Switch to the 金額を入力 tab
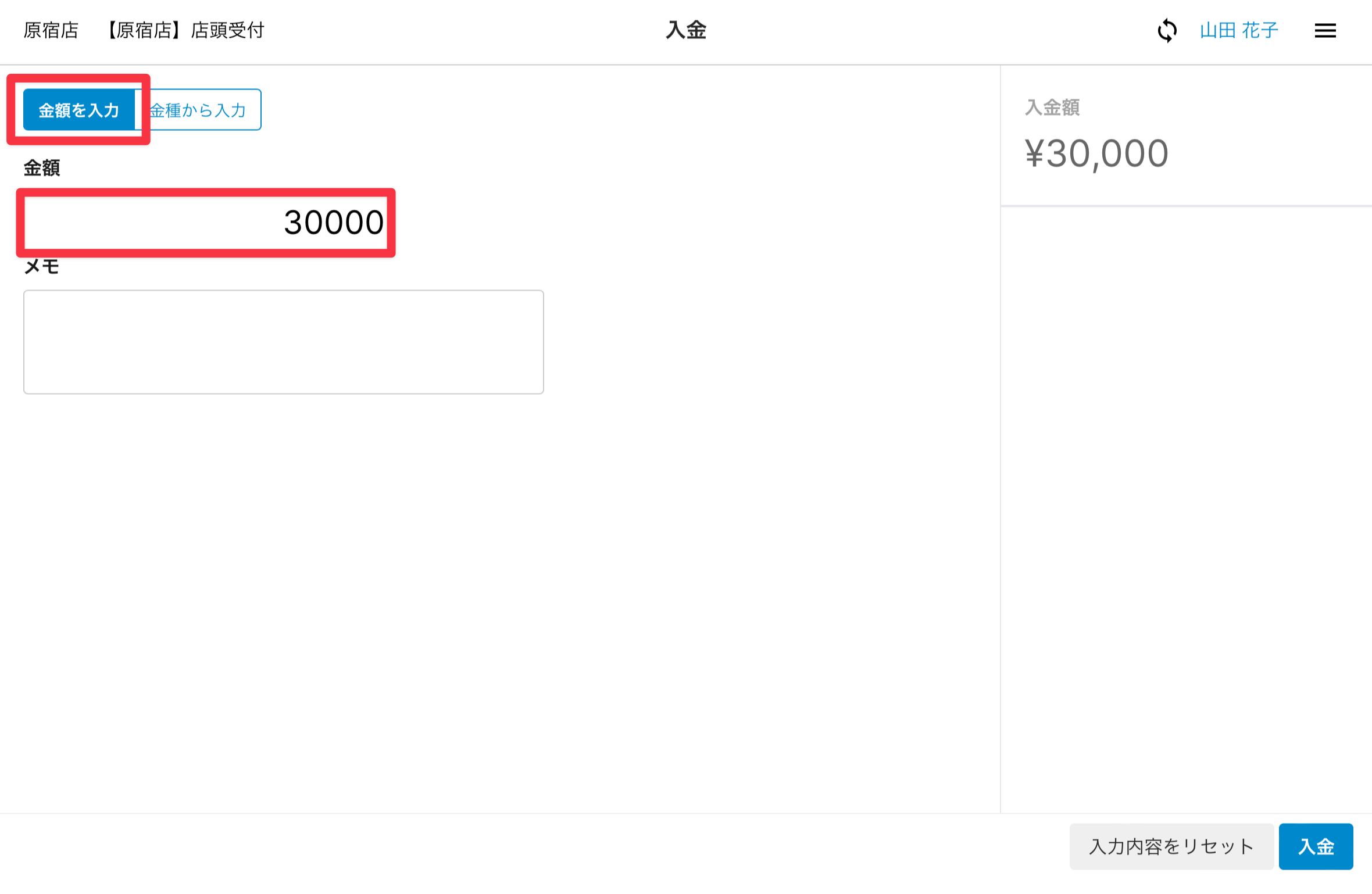 79,110
